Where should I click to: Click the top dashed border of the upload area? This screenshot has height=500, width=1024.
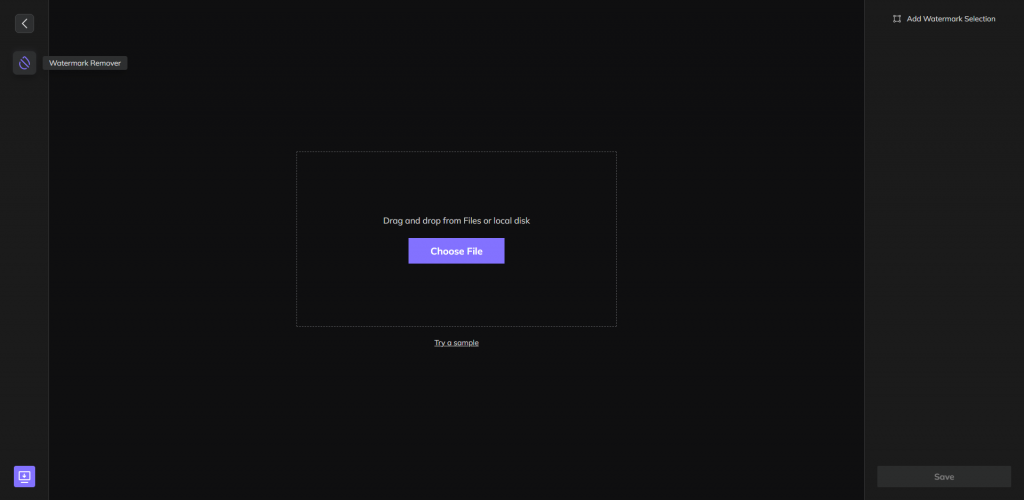point(456,152)
